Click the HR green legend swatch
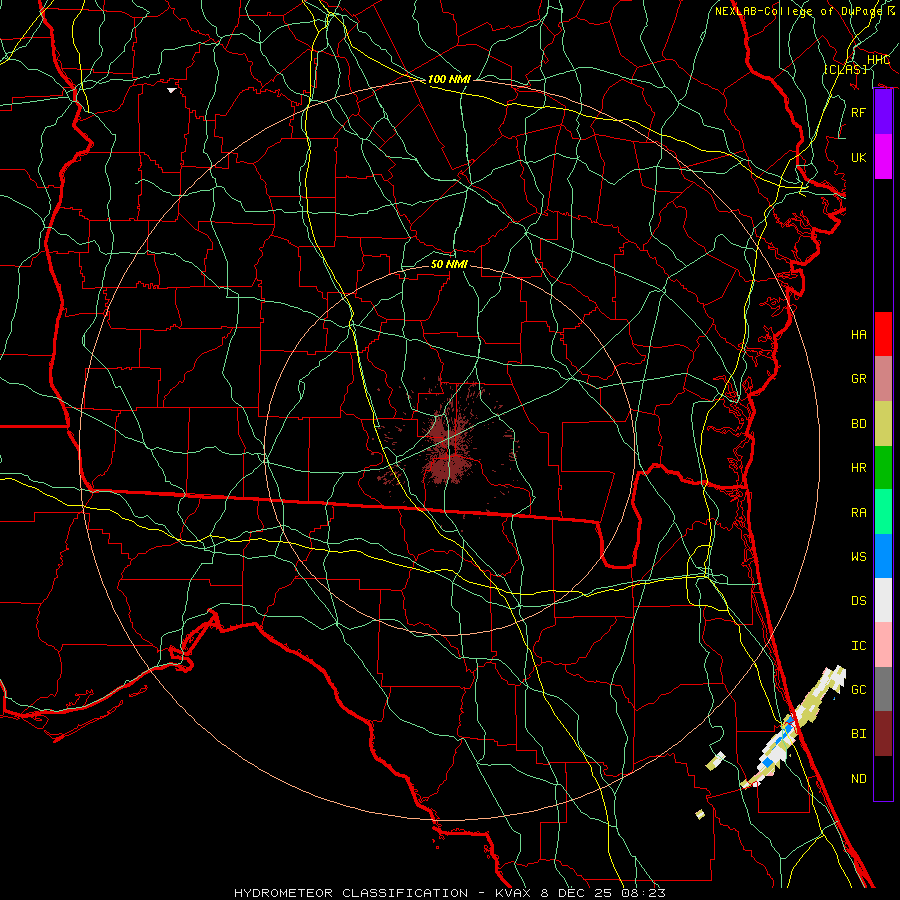This screenshot has height=900, width=900. click(883, 468)
